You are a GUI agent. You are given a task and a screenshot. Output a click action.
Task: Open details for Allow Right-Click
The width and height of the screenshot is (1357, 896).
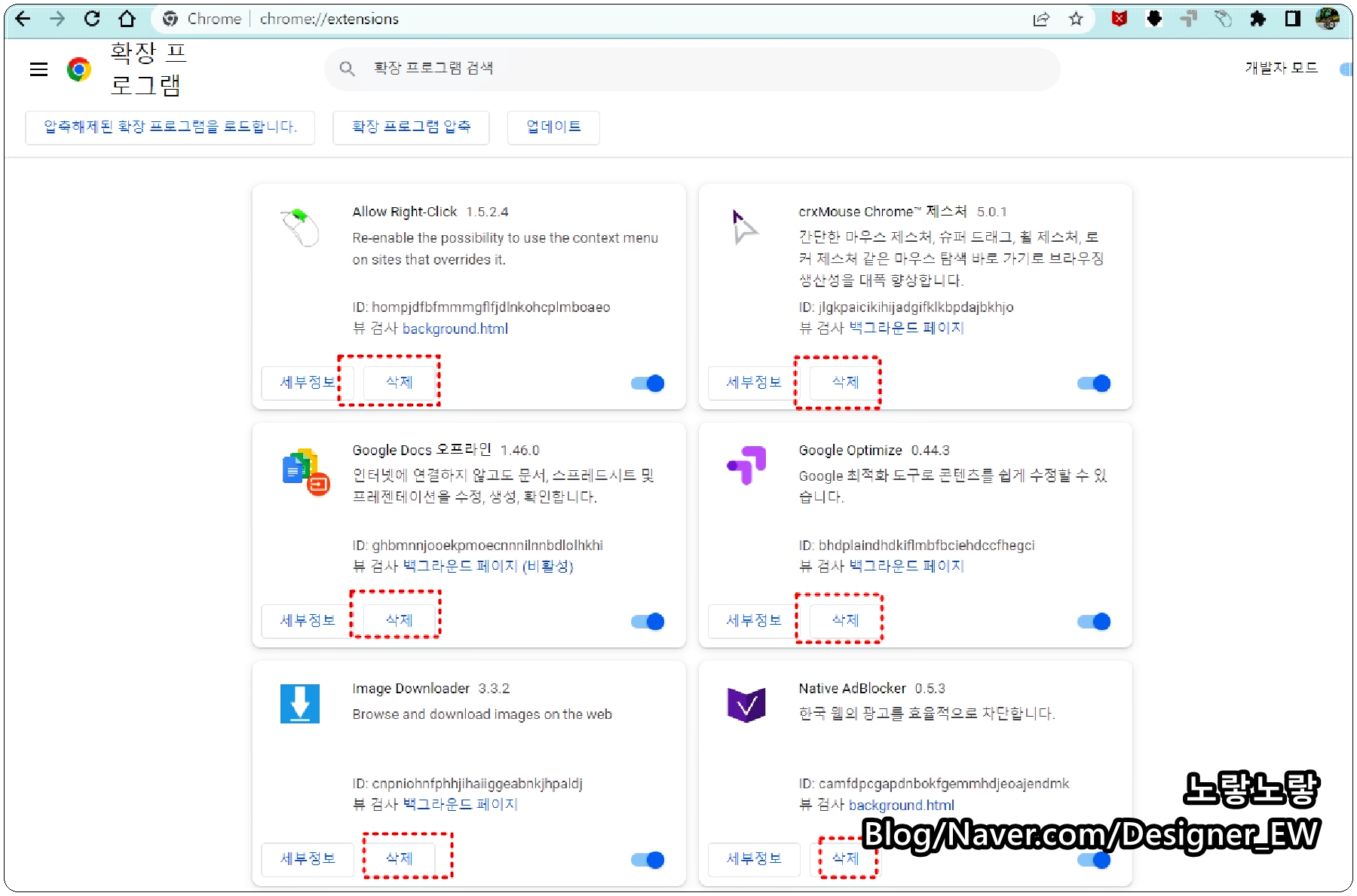pos(308,383)
